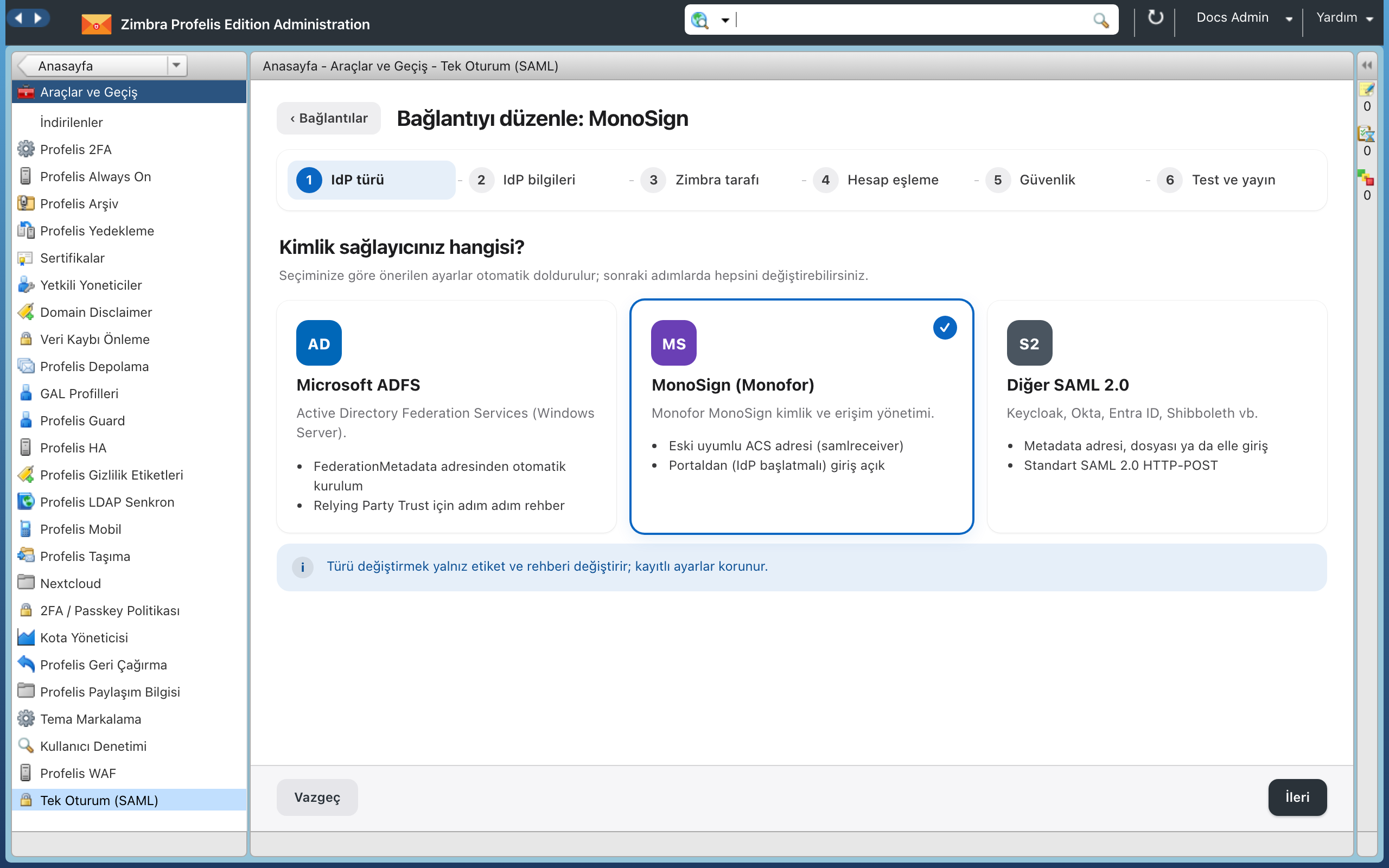
Task: Go forward with the right navigation arrow
Action: point(38,18)
